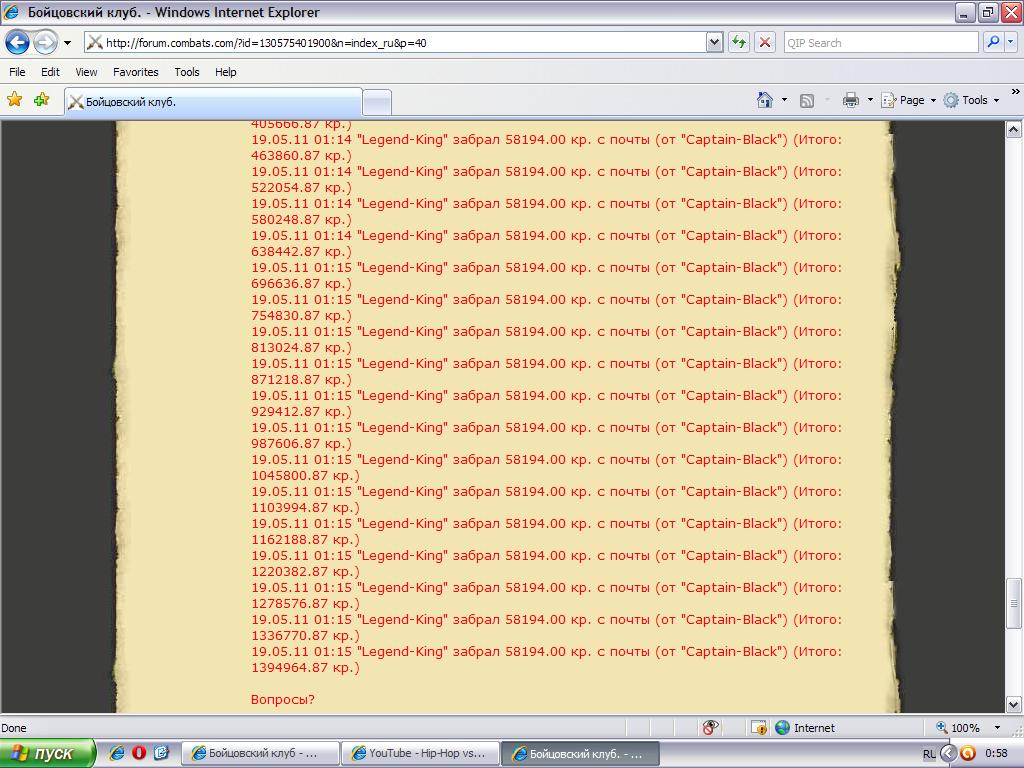Click the magnifier Search button

(x=993, y=42)
